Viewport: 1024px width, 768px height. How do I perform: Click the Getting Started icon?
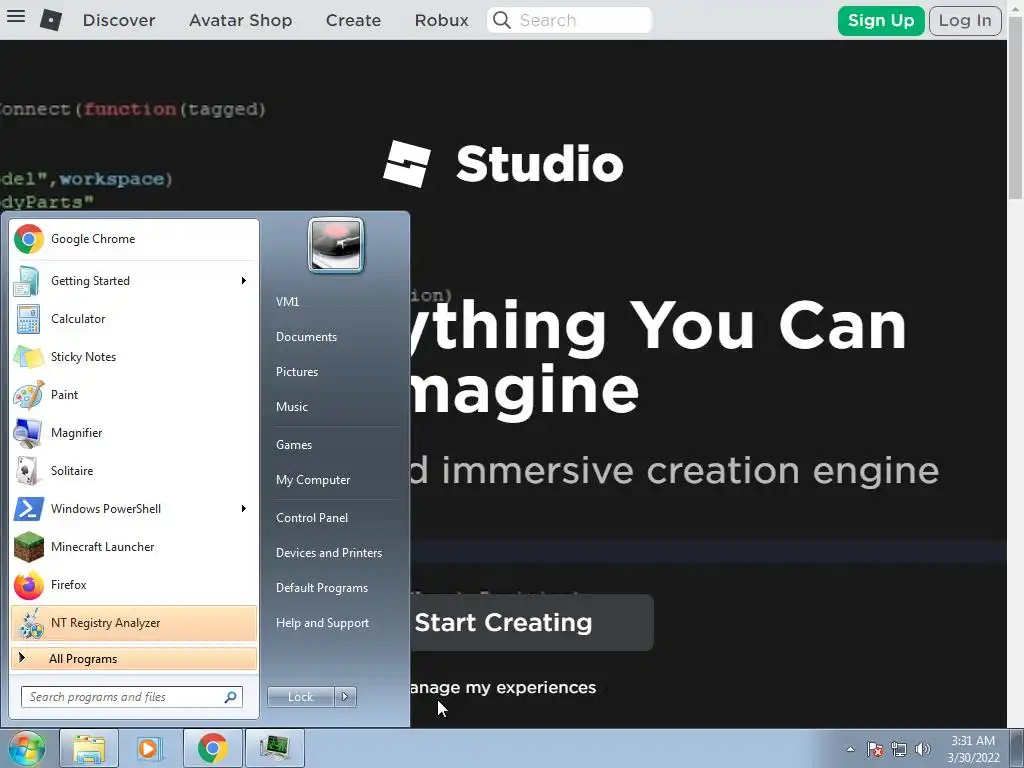[28, 281]
